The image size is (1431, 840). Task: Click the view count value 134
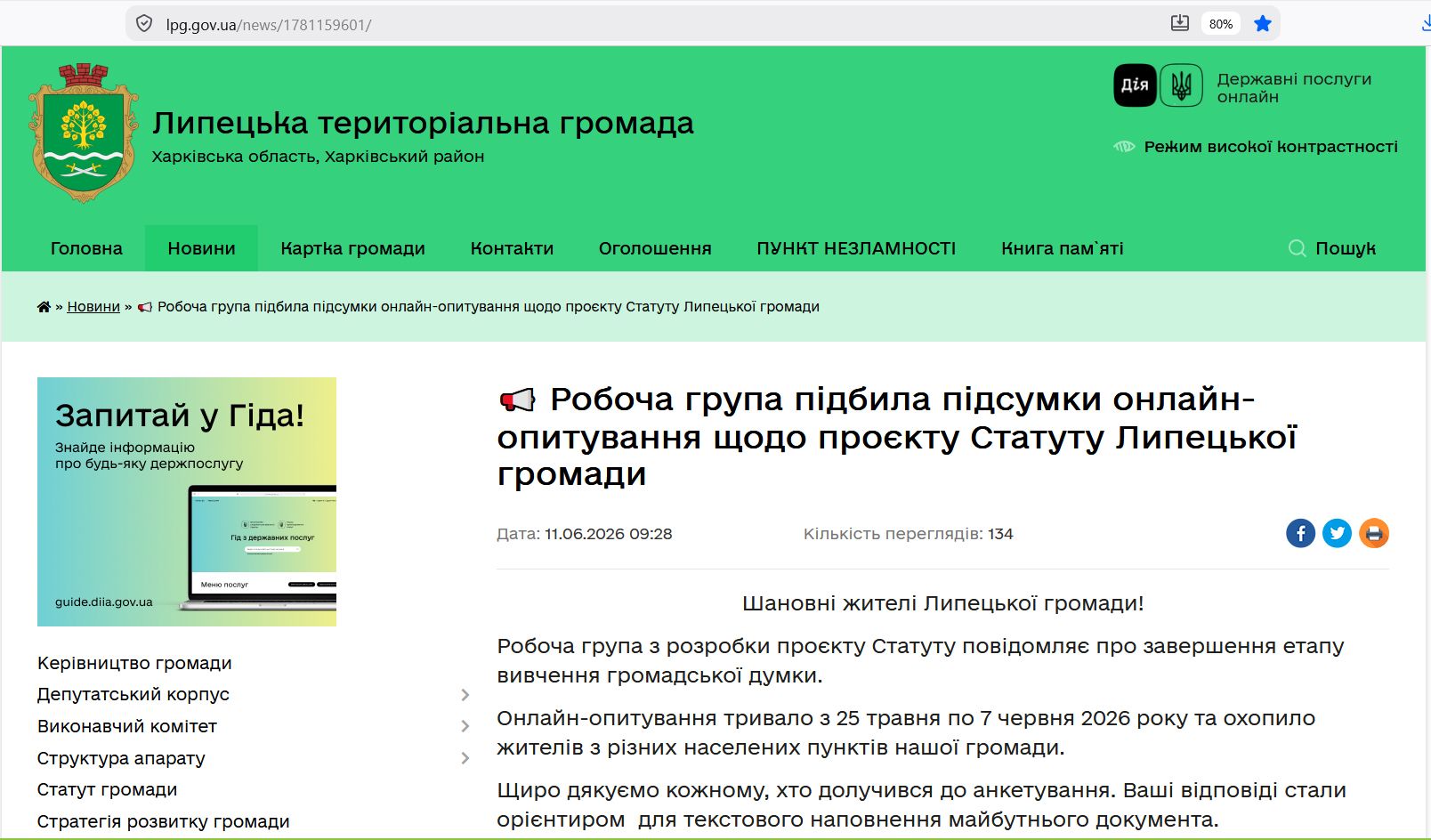[x=1000, y=534]
